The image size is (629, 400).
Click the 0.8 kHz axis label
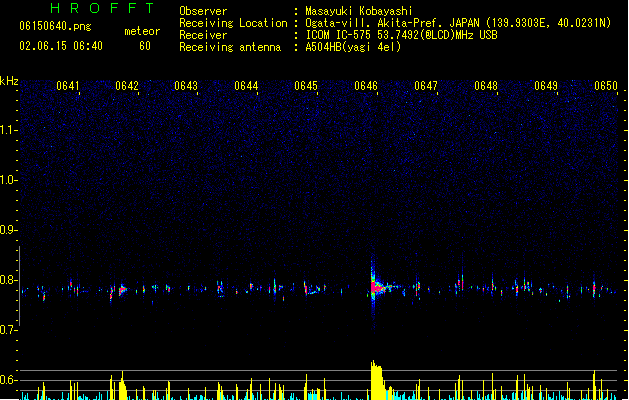tap(8, 280)
